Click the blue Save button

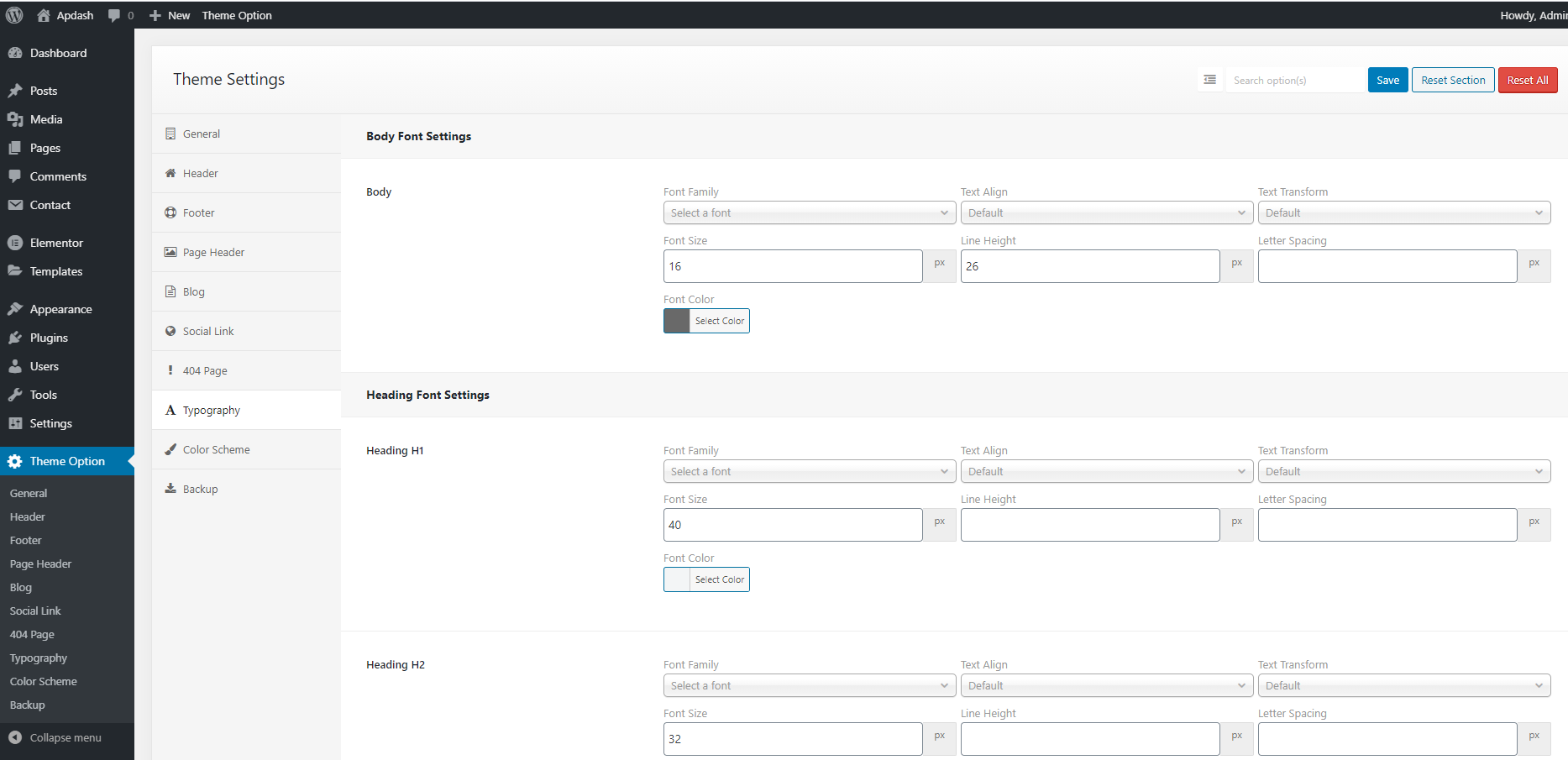click(1387, 80)
